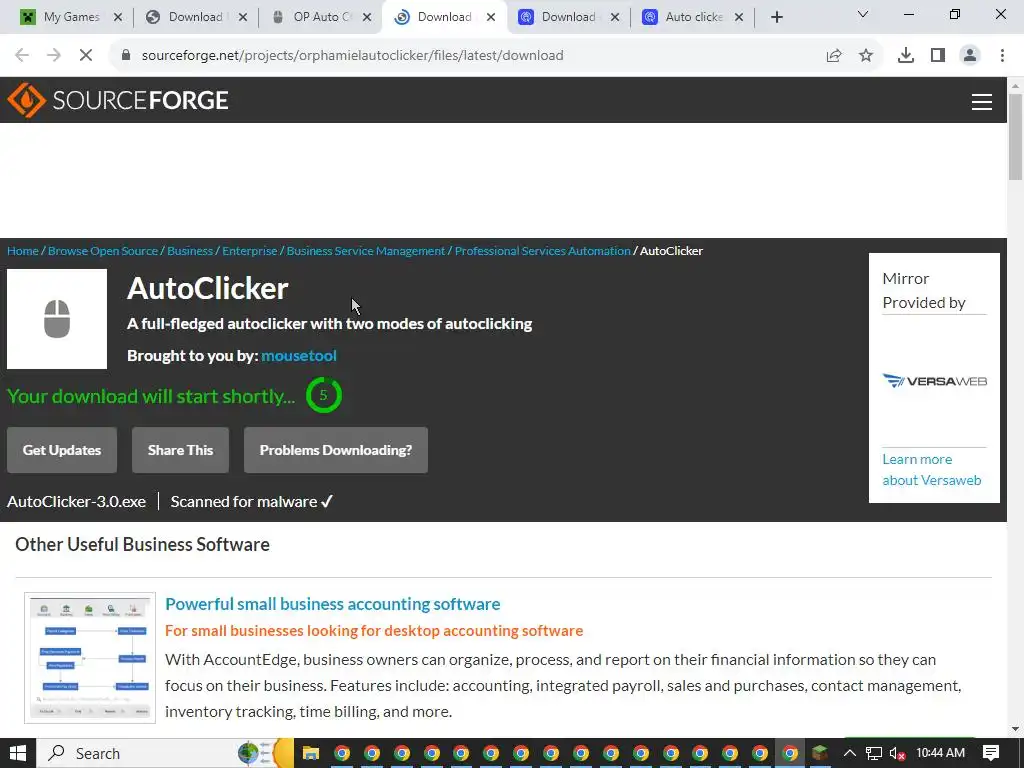The height and width of the screenshot is (768, 1024).
Task: Show hidden system tray icons chevron
Action: (849, 753)
